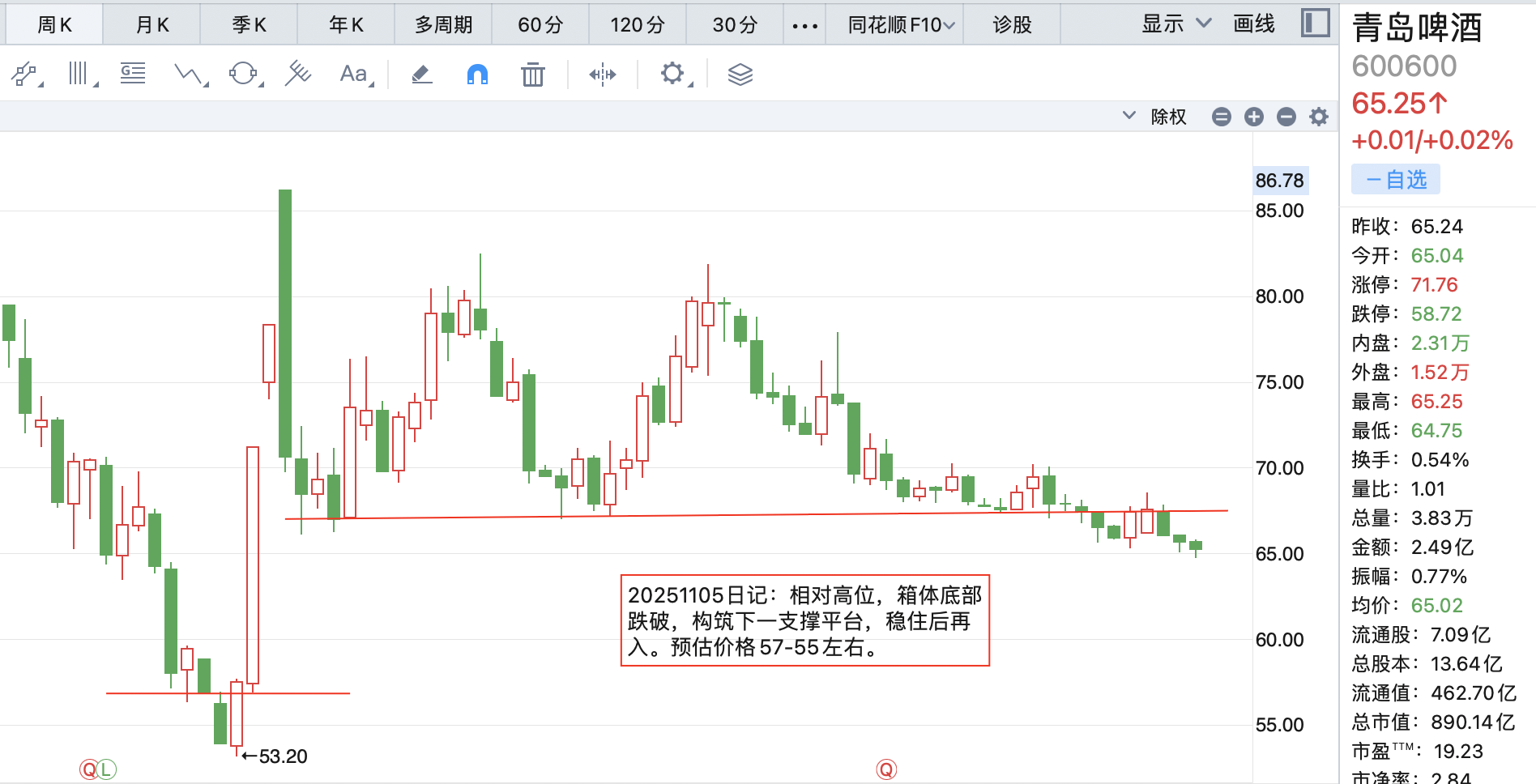Click the 跌停 value 58.72

[x=1436, y=314]
